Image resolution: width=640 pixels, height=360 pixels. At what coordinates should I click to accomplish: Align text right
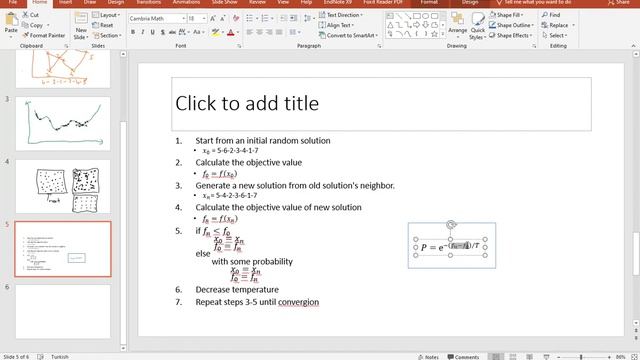coord(269,32)
